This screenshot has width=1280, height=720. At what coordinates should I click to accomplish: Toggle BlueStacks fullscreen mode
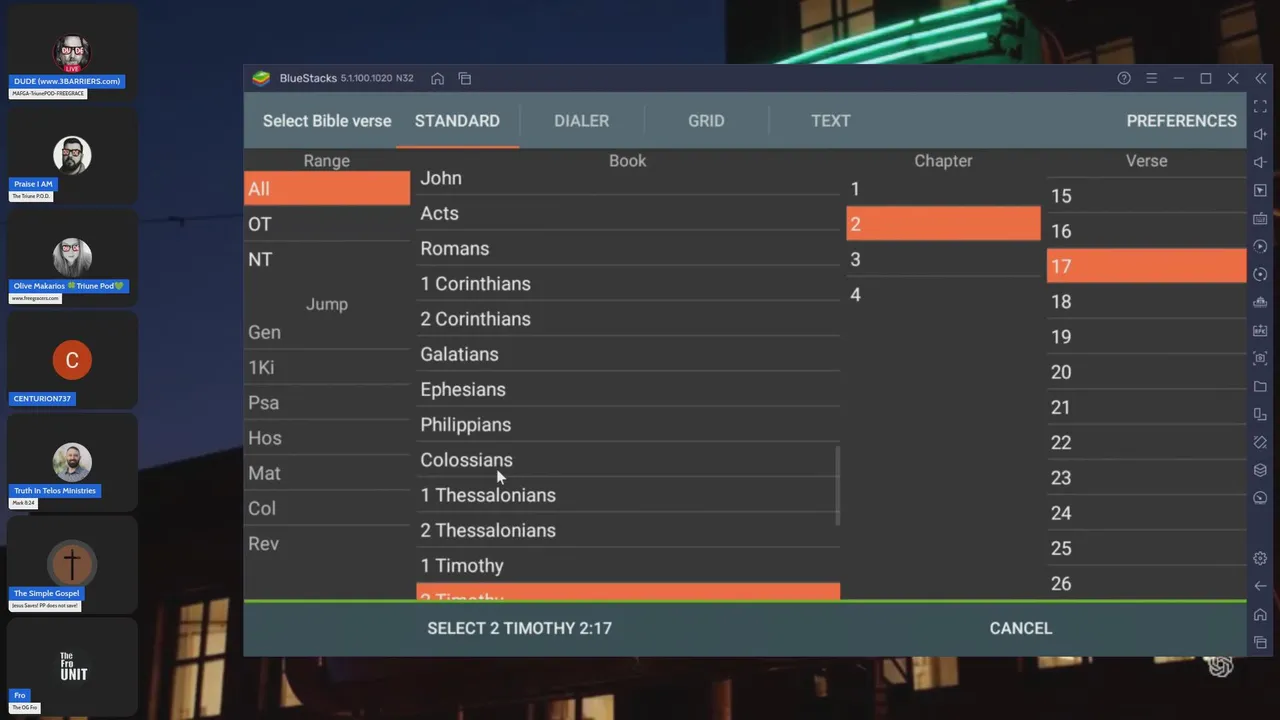[x=1260, y=106]
